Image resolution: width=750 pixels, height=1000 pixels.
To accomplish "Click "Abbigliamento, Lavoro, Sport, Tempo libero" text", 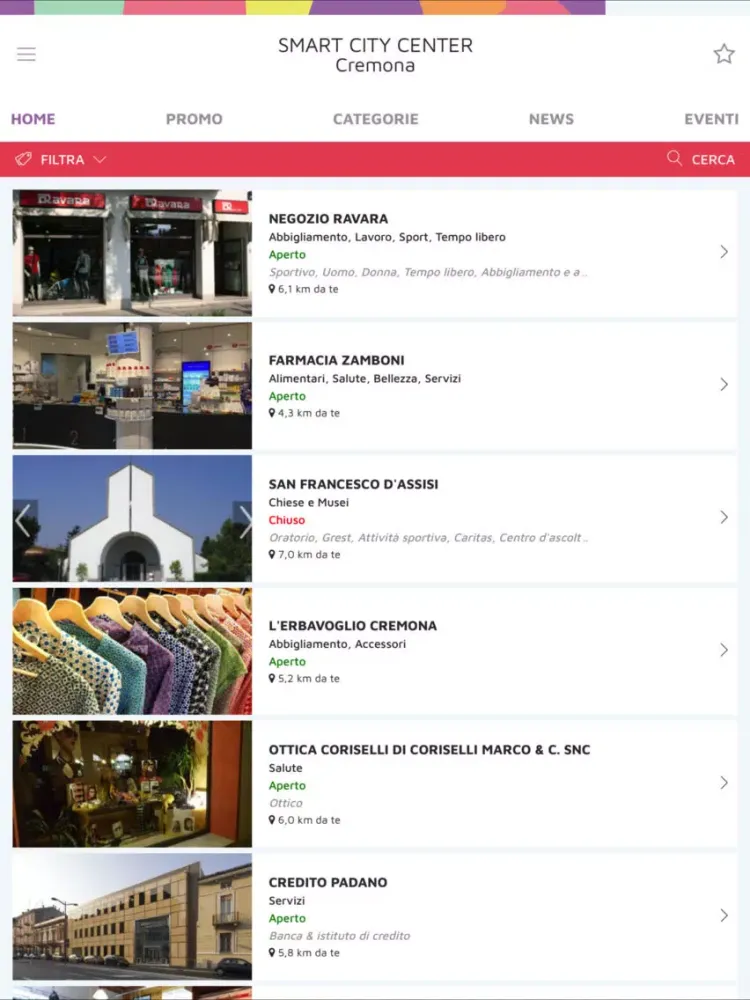I will (x=387, y=237).
